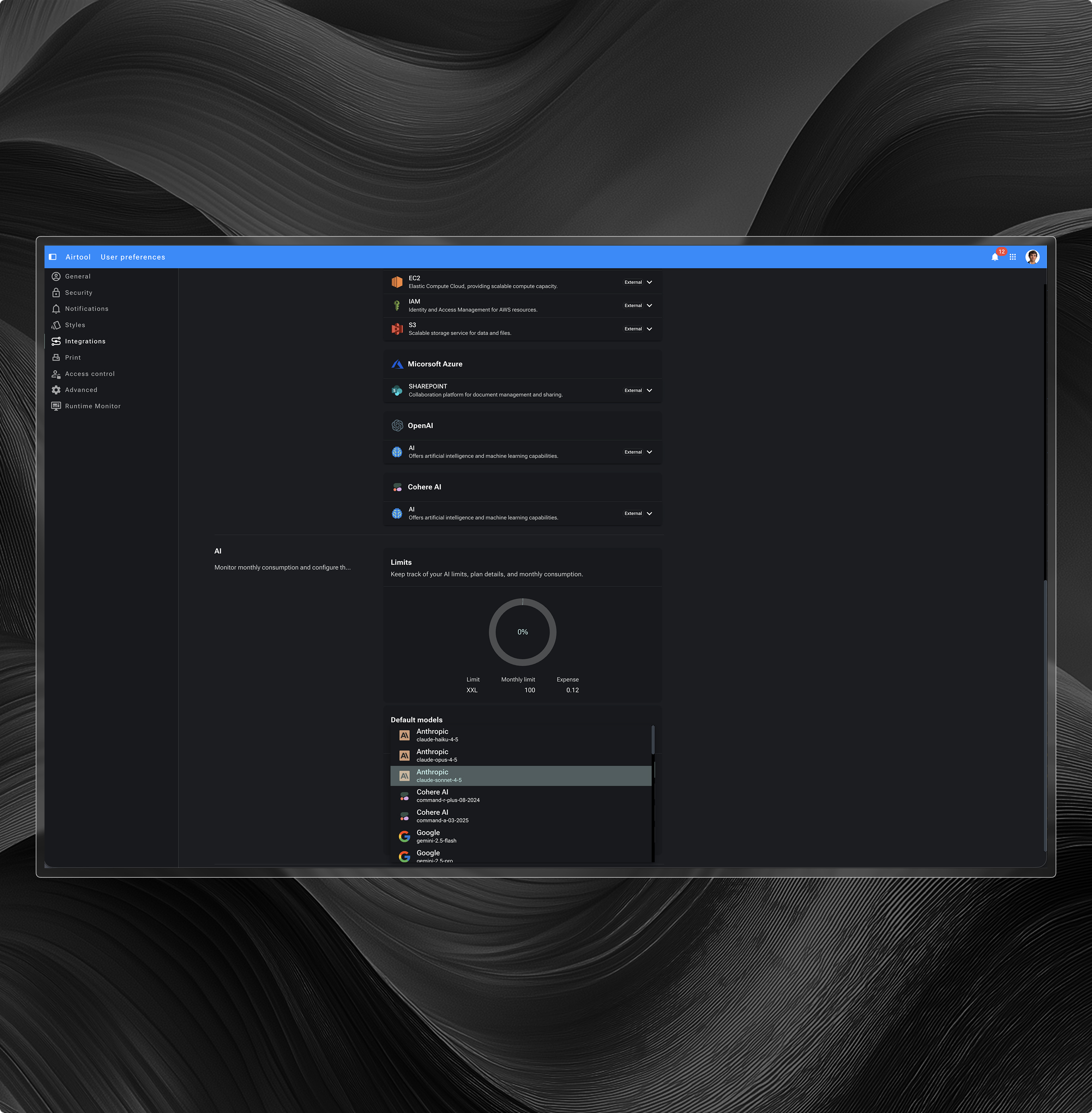The height and width of the screenshot is (1113, 1092).
Task: Click the EC2 service icon
Action: click(x=397, y=282)
